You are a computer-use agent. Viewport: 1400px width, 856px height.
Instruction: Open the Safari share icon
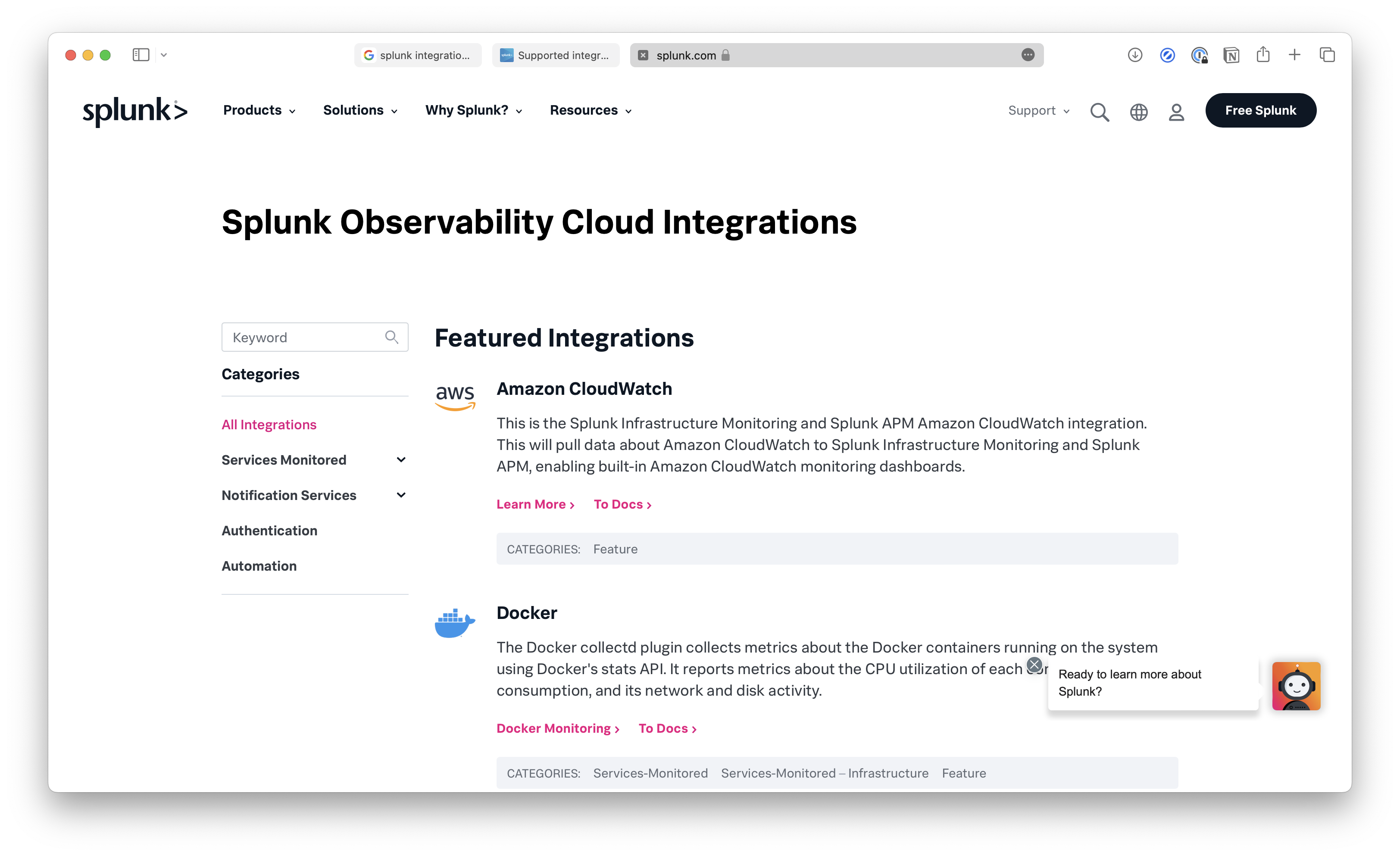pos(1263,55)
